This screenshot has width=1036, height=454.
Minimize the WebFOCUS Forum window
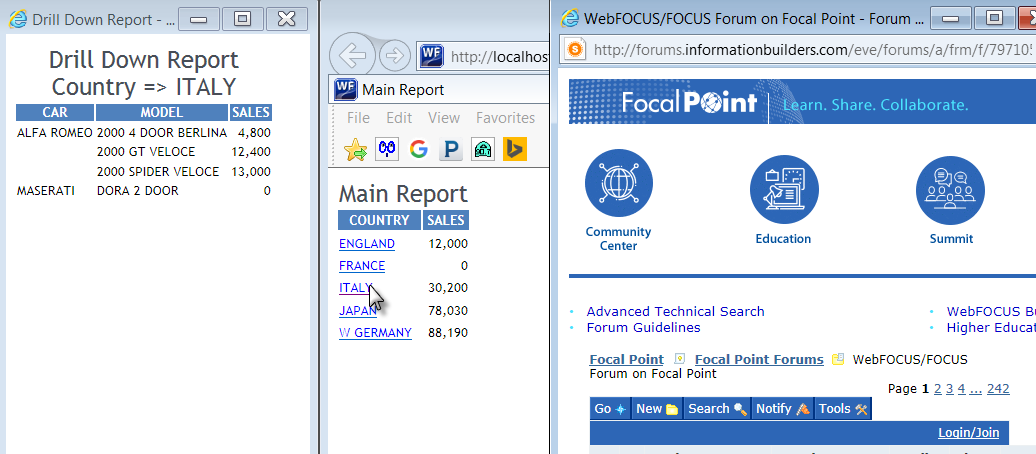pos(951,18)
